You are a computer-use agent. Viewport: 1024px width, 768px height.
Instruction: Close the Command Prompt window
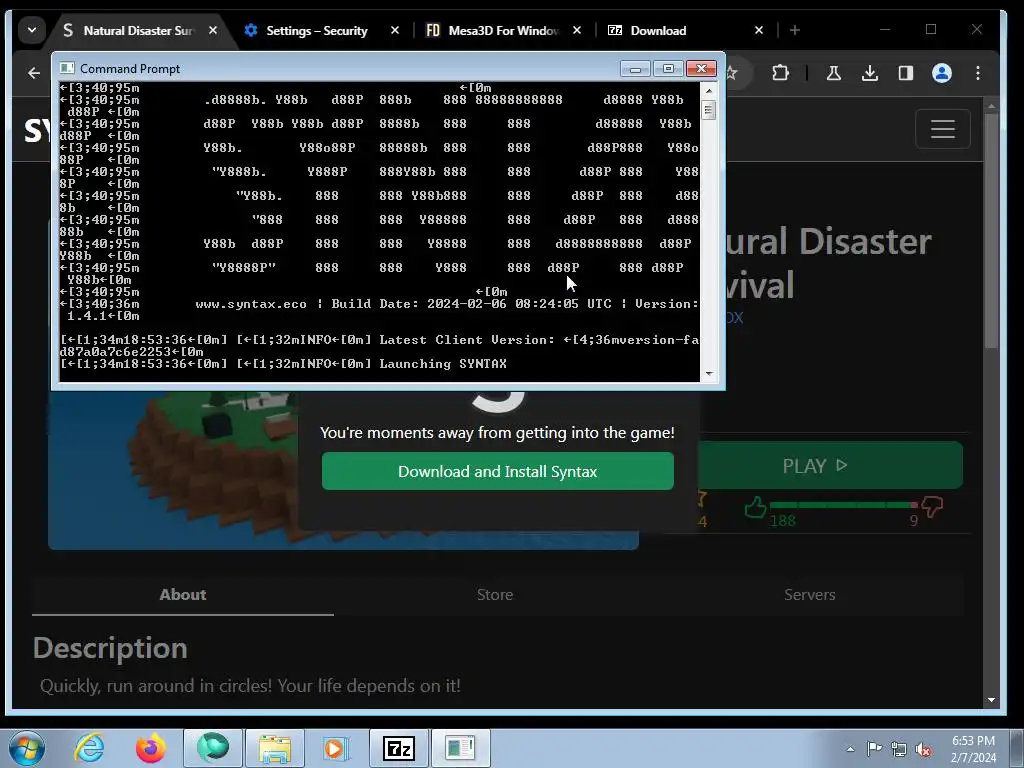point(701,69)
